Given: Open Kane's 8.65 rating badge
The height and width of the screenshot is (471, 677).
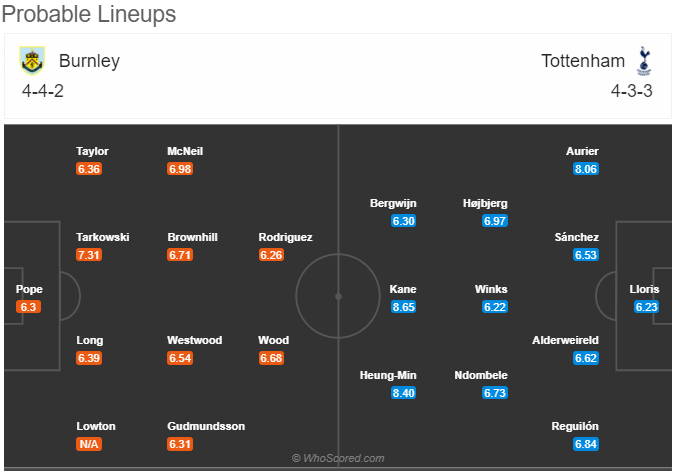Looking at the screenshot, I should pos(403,307).
